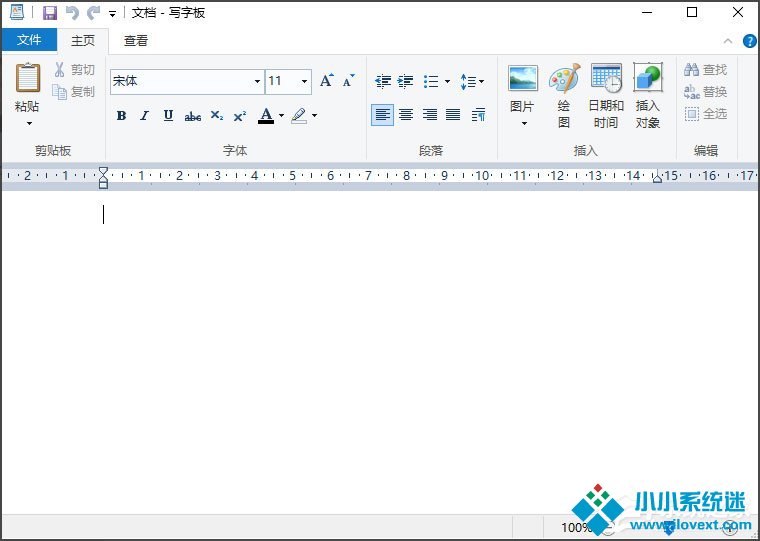
Task: Click the 查找 binoculars button
Action: point(705,70)
